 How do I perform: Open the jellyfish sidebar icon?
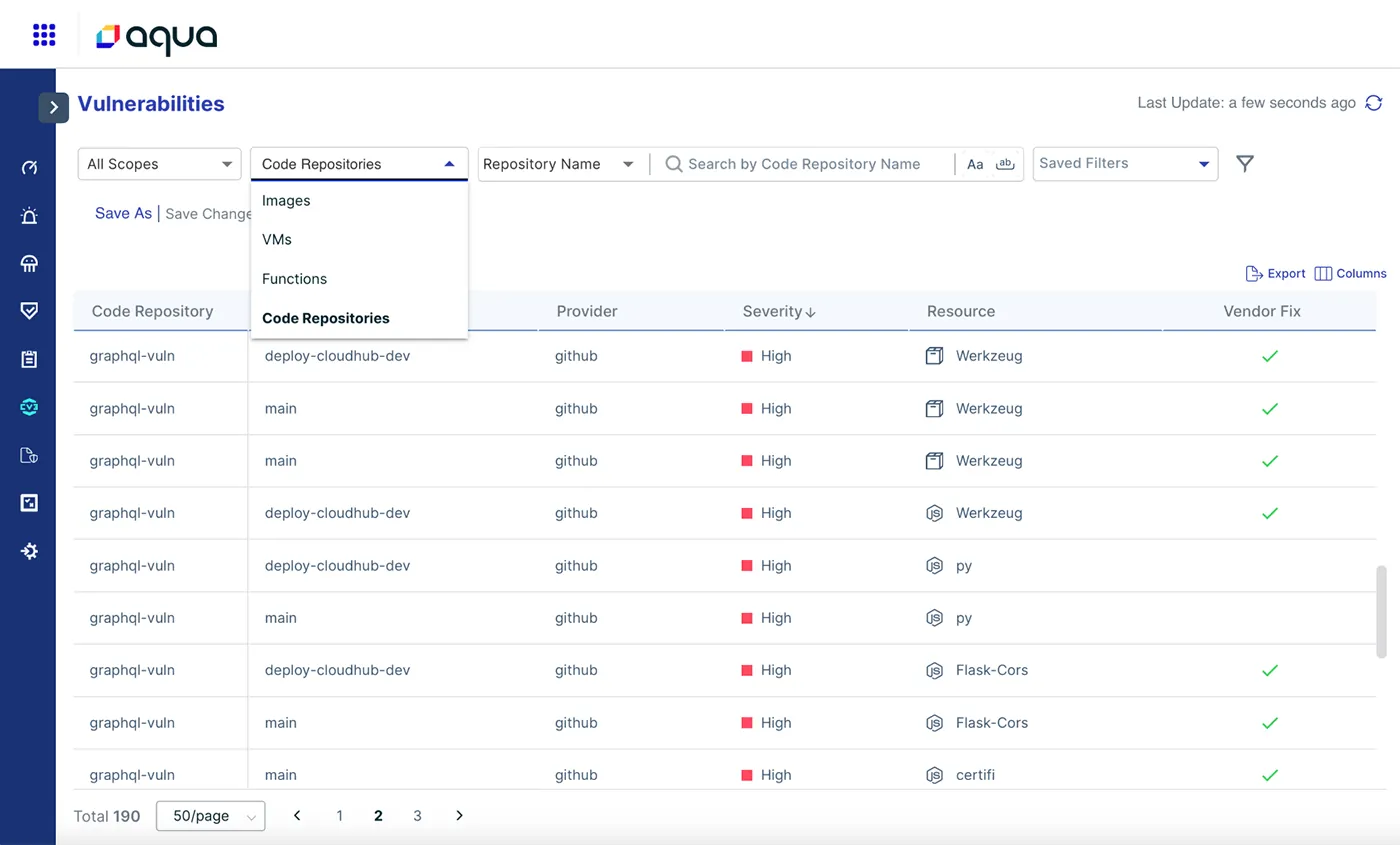tap(29, 263)
